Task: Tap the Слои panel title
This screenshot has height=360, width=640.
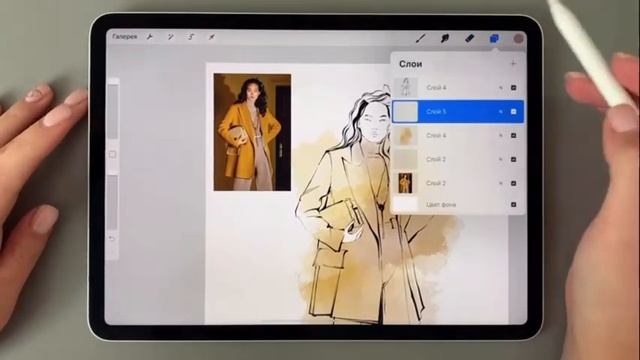Action: coord(411,64)
